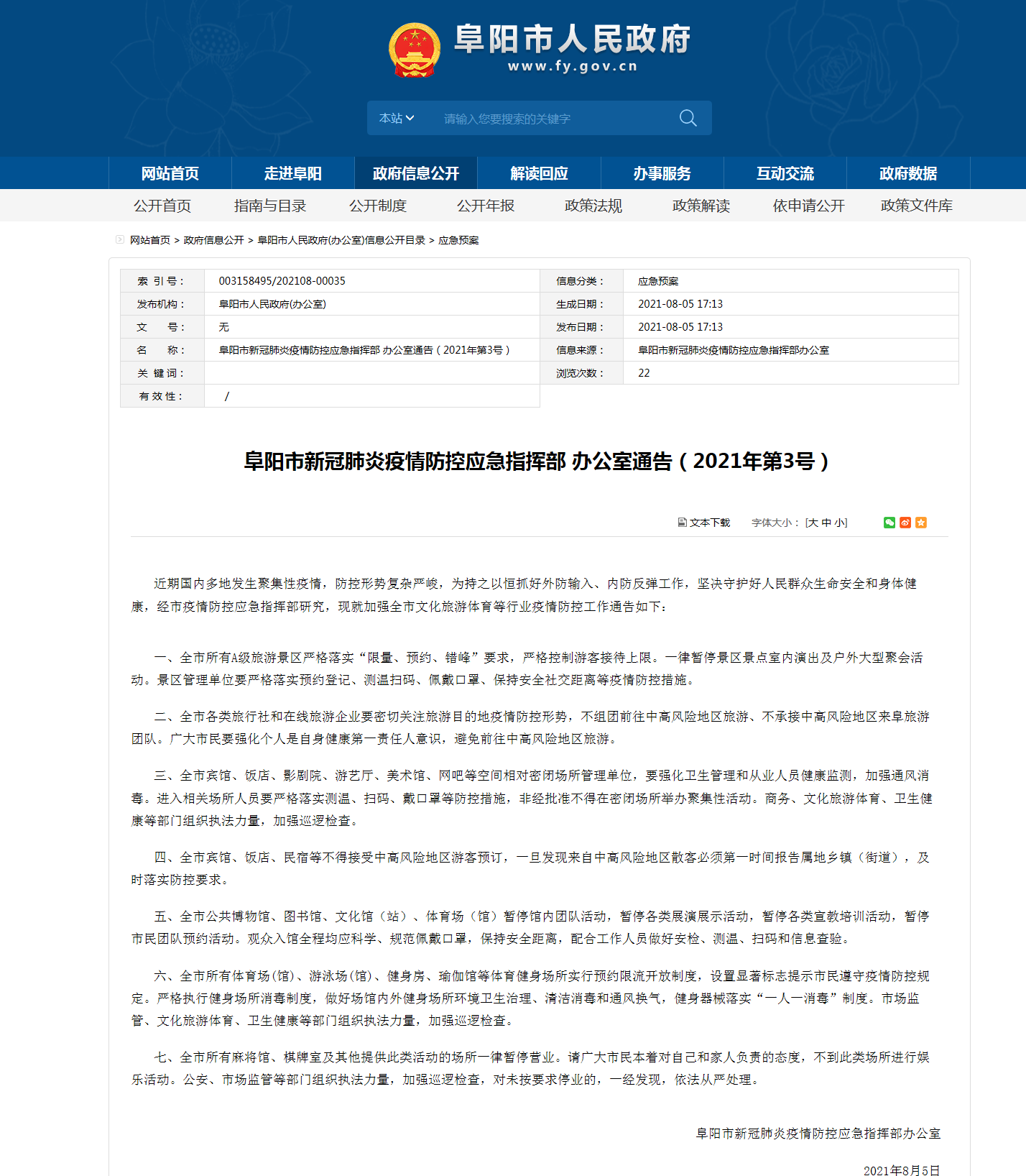Go to 公开年报 sub-menu item
Viewport: 1026px width, 1176px height.
tap(486, 206)
